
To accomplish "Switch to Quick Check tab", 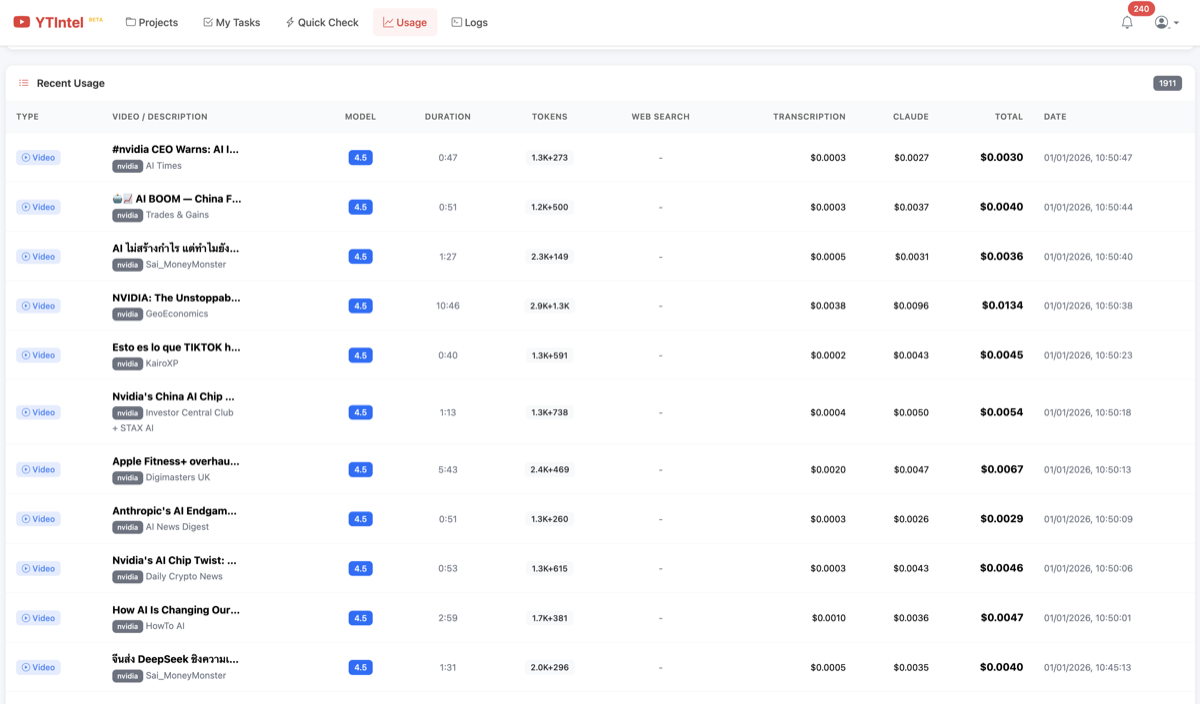I will [322, 22].
